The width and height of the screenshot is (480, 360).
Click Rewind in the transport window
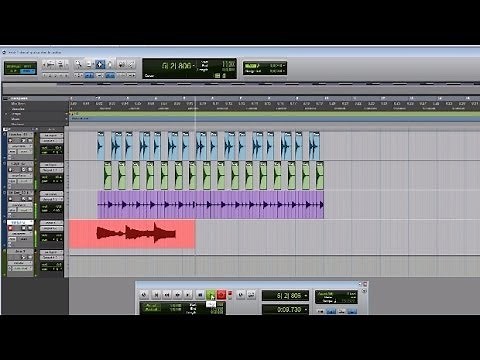167,295
